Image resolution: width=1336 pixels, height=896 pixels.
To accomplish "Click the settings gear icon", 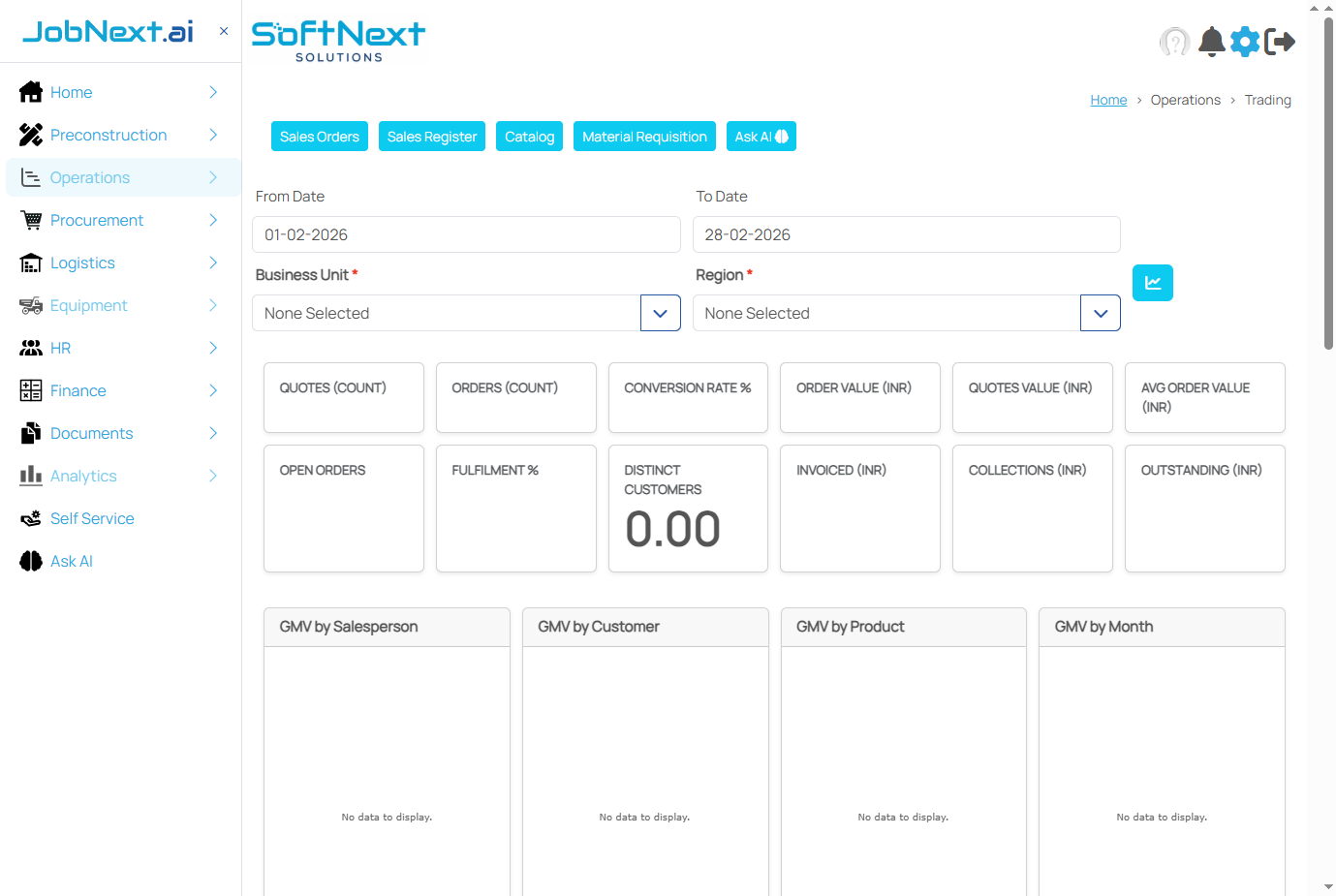I will coord(1245,42).
